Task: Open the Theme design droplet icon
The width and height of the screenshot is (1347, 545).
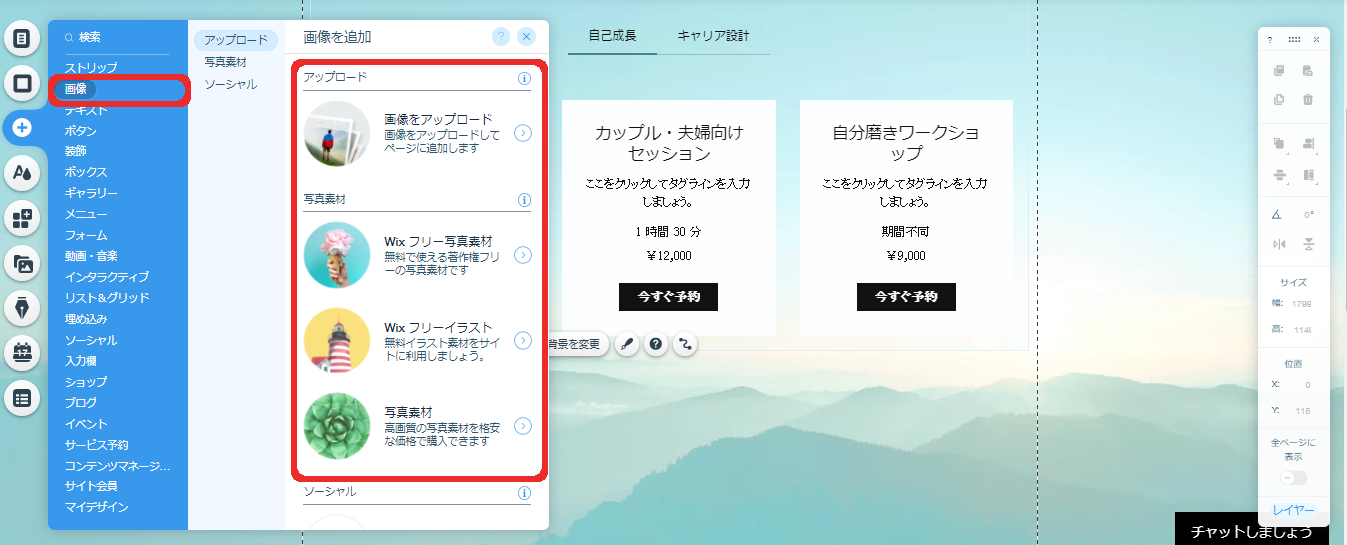Action: click(x=21, y=173)
